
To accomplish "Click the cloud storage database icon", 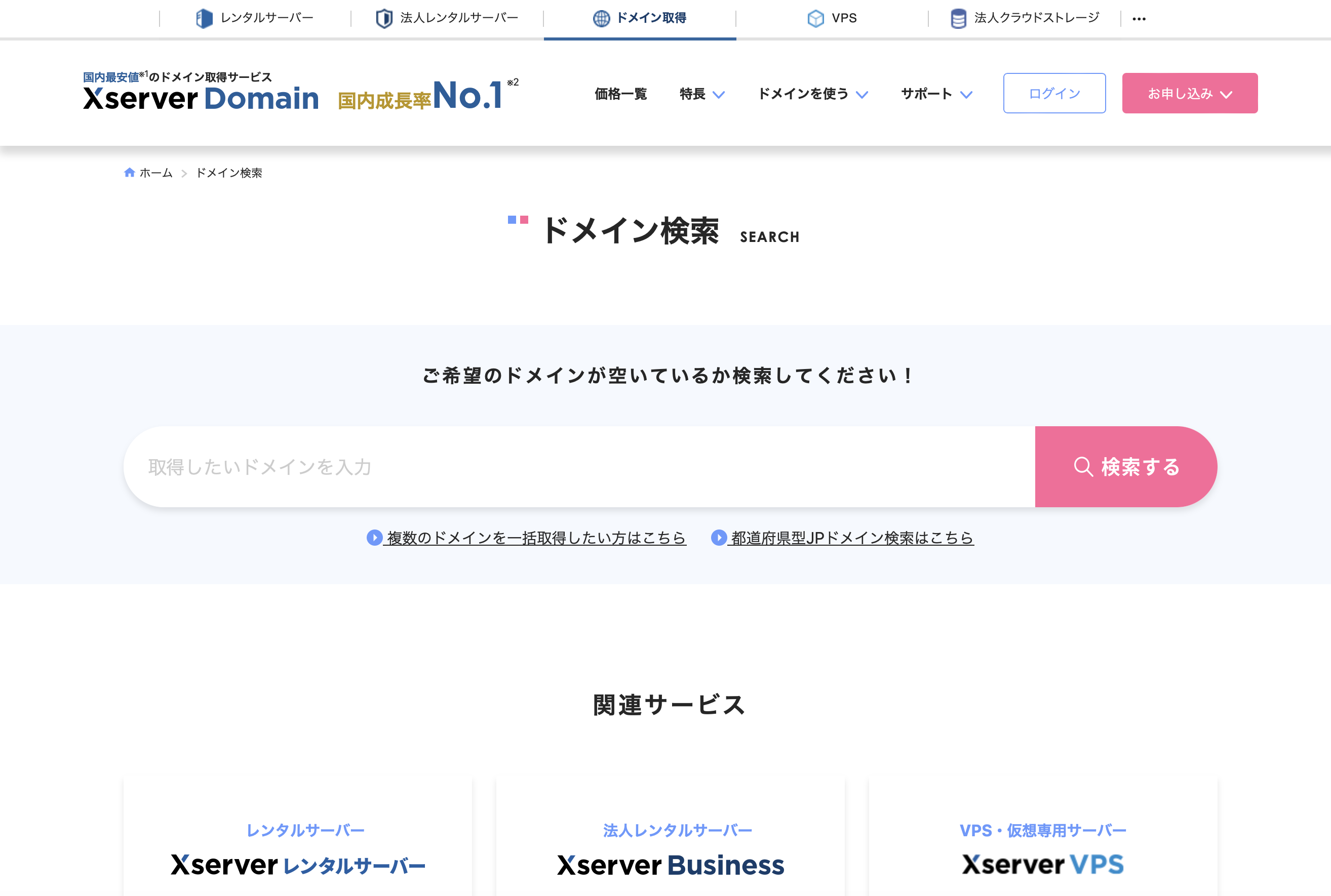I will (x=958, y=18).
